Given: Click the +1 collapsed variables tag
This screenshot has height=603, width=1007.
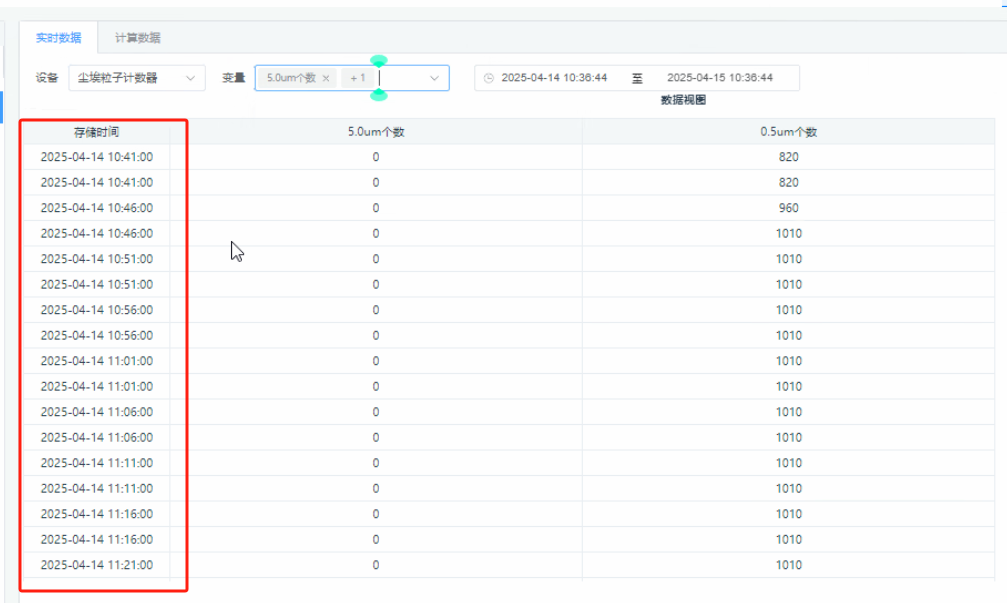Looking at the screenshot, I should click(357, 78).
